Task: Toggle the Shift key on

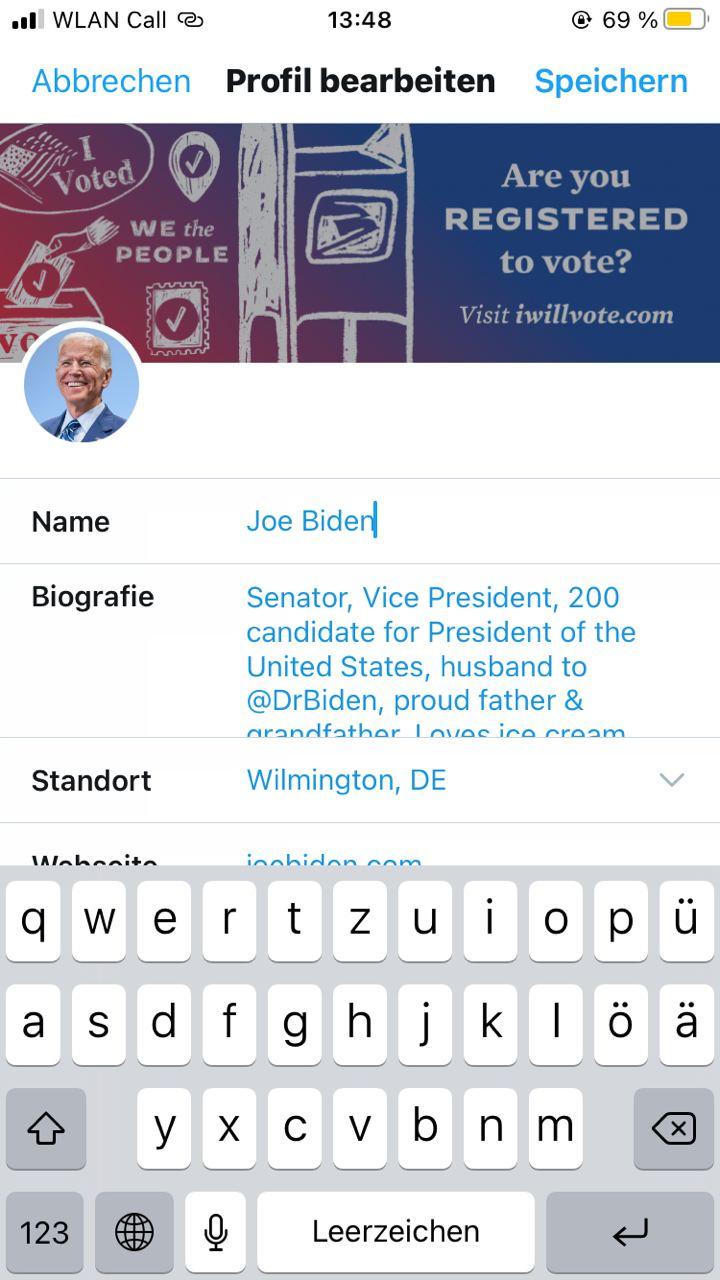Action: (x=46, y=1128)
